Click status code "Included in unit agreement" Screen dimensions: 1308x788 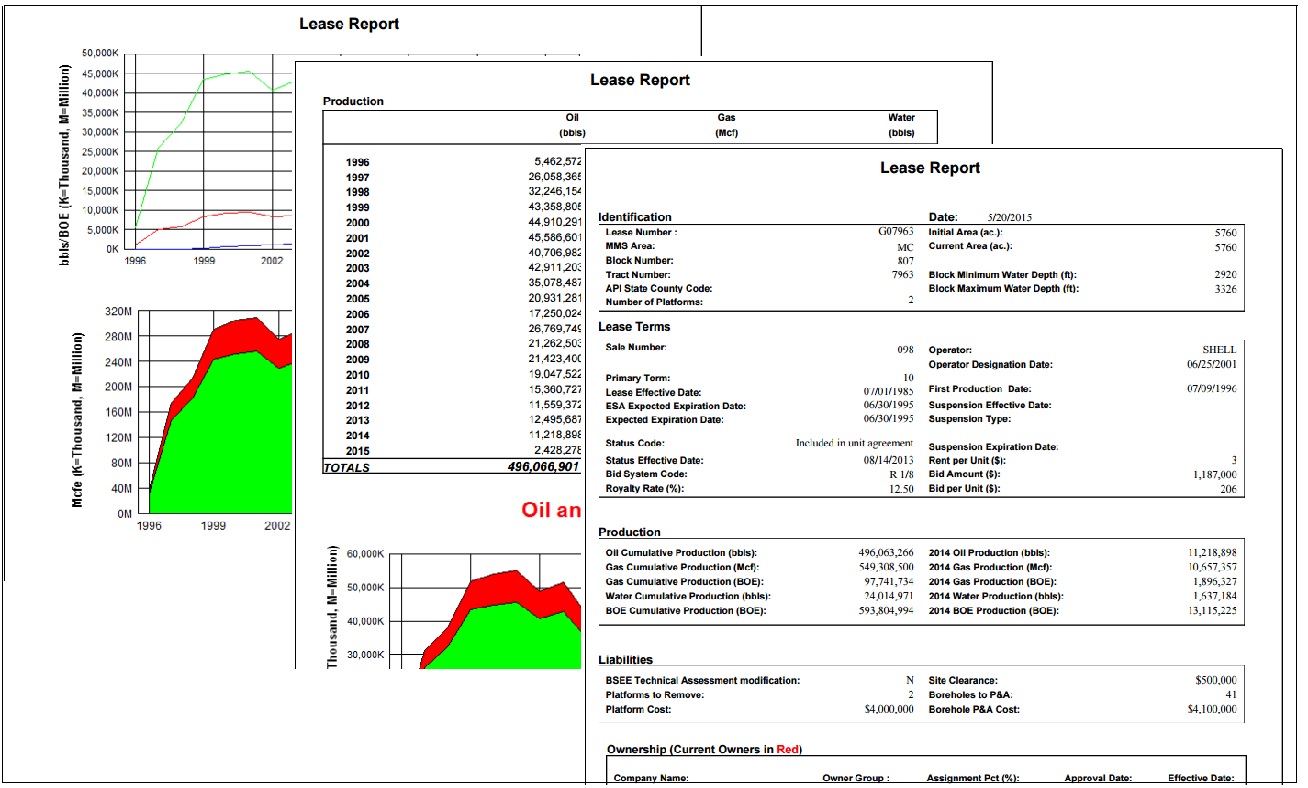click(x=854, y=443)
